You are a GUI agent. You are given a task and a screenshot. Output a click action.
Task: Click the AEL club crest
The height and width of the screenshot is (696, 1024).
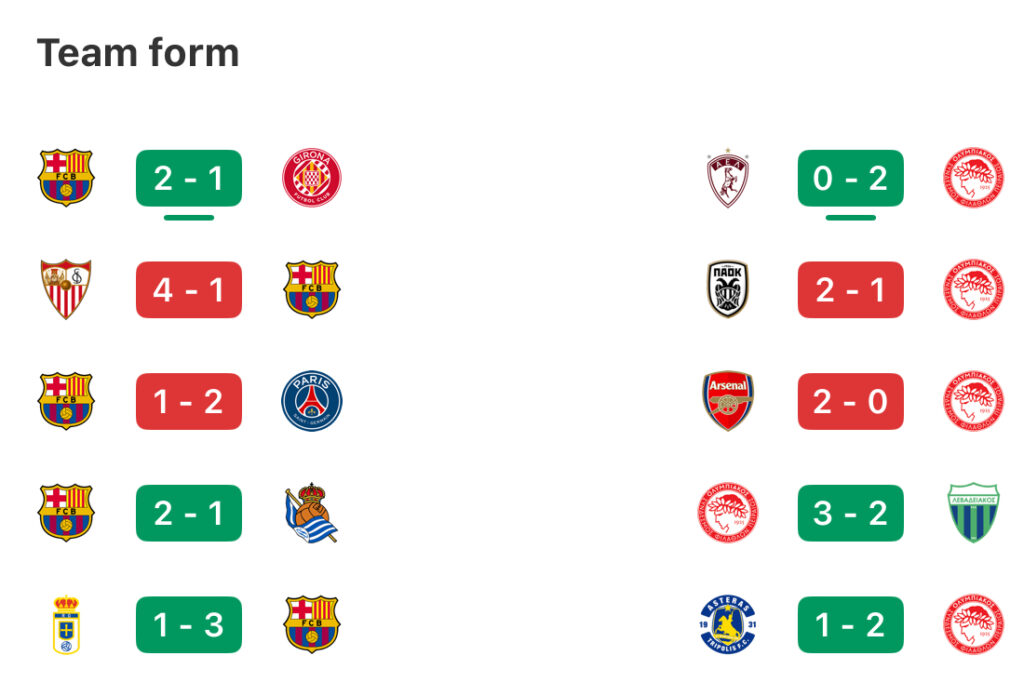728,178
